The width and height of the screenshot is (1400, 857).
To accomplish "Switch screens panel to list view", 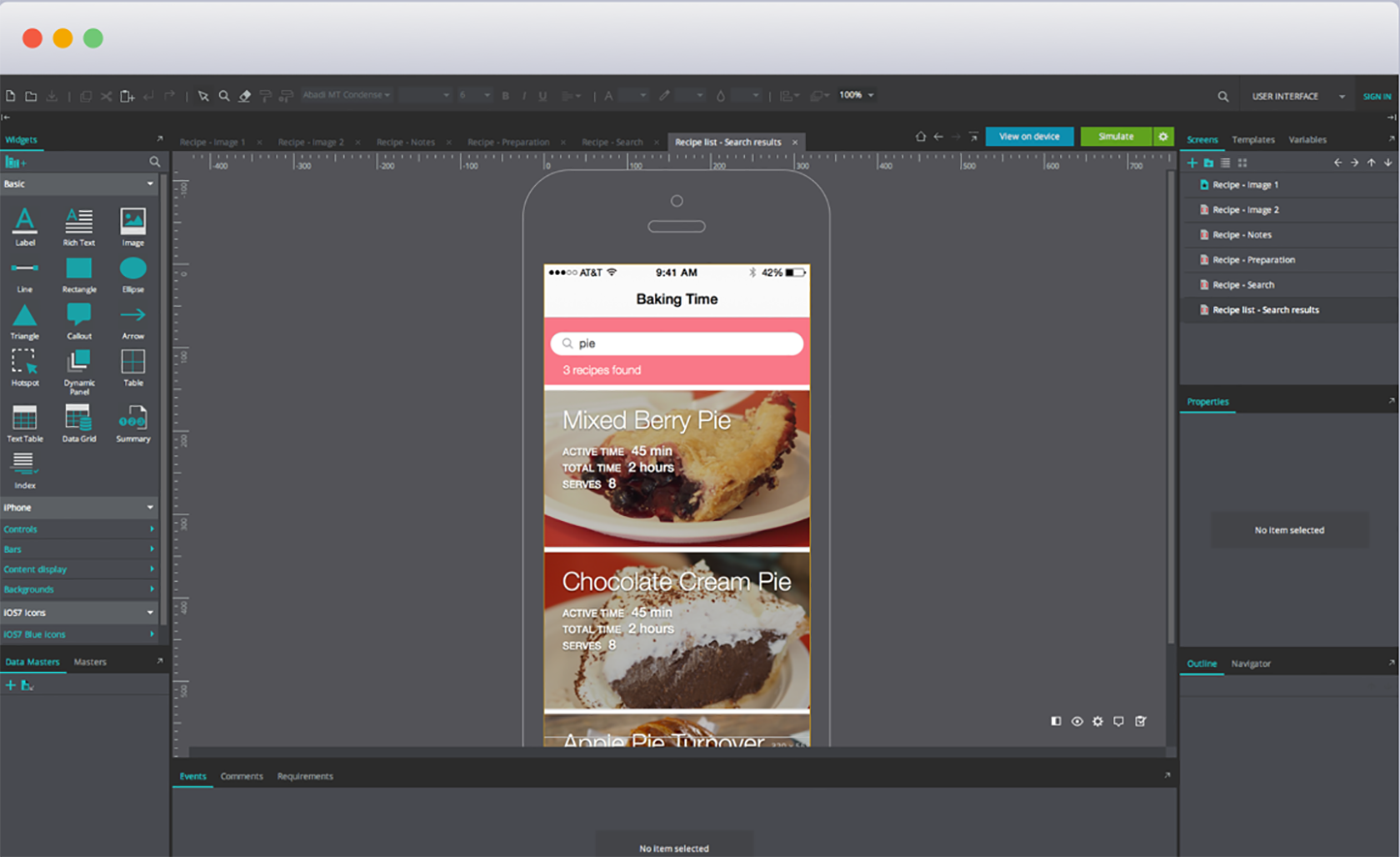I will pyautogui.click(x=1225, y=163).
